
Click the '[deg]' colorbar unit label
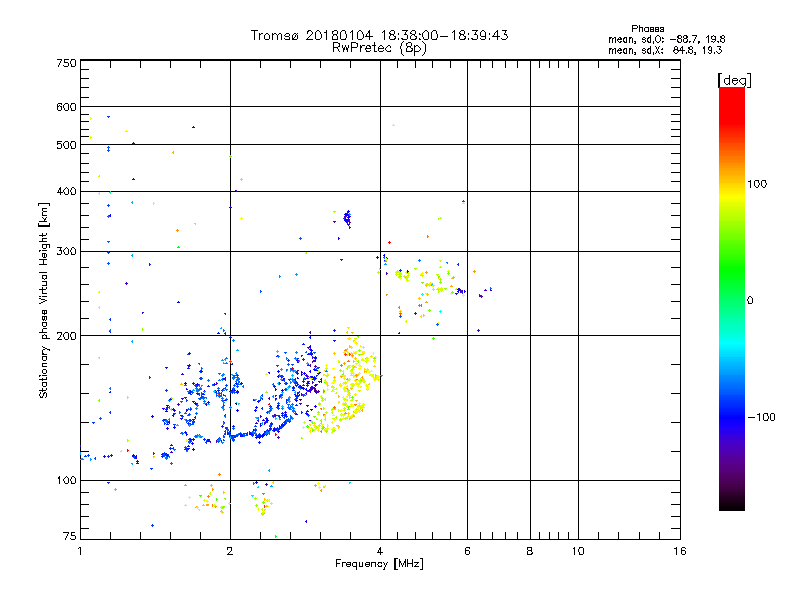[x=734, y=80]
